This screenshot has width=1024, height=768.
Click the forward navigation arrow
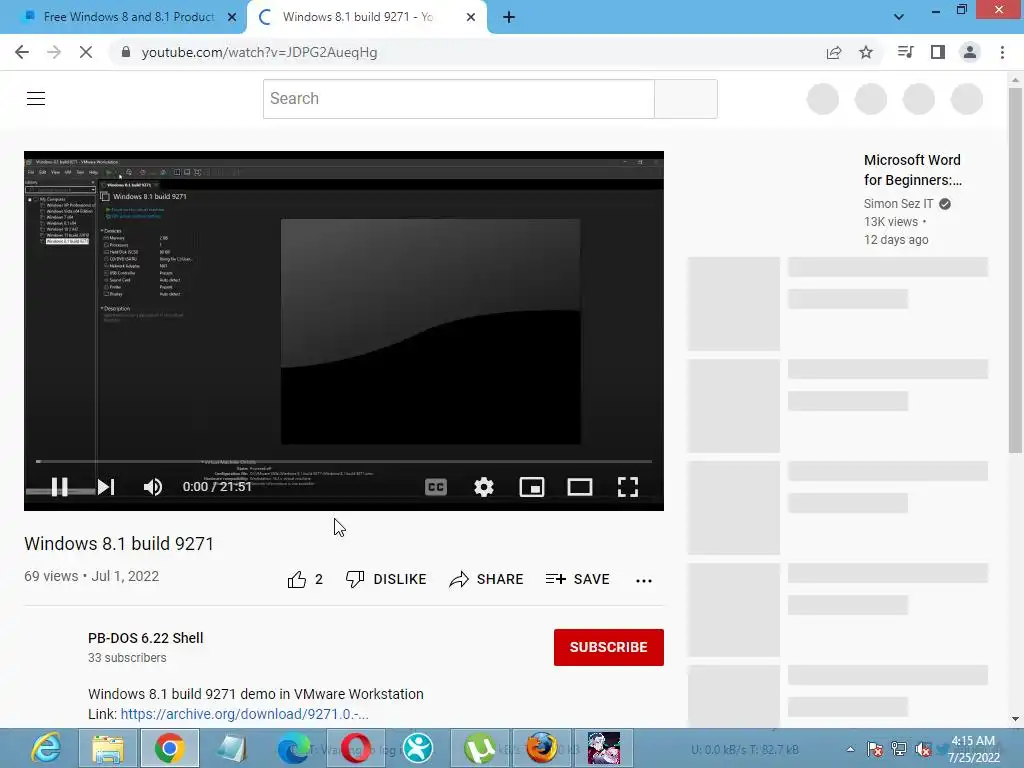[54, 52]
